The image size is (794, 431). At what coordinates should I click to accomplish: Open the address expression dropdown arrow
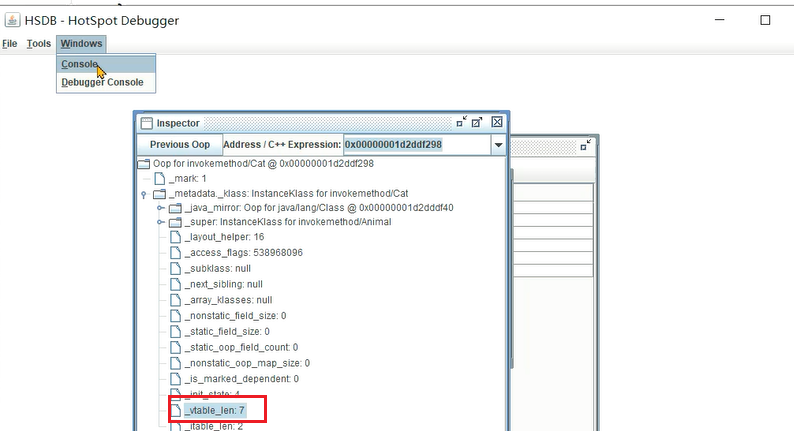pyautogui.click(x=498, y=145)
